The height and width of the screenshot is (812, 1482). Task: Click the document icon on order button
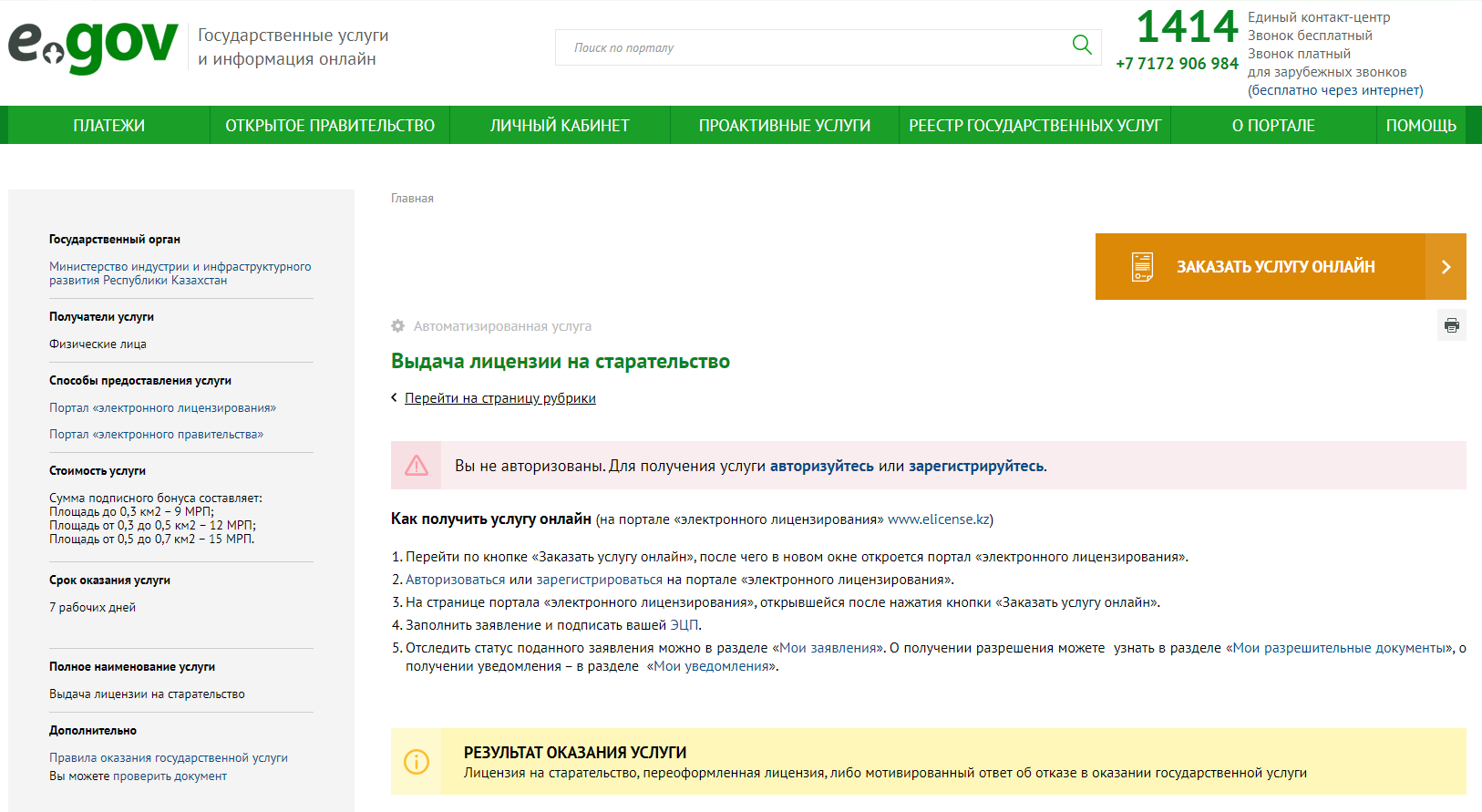click(x=1142, y=267)
